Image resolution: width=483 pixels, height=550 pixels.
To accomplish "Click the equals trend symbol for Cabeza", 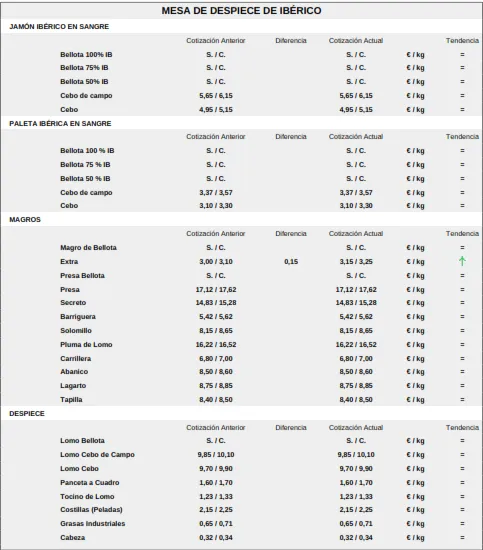I will [x=462, y=537].
